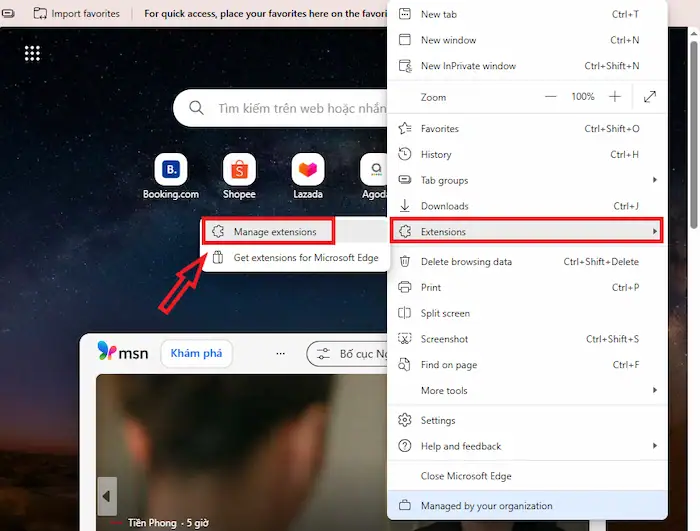Select Delete browsing data
This screenshot has height=531, width=700.
pos(466,262)
